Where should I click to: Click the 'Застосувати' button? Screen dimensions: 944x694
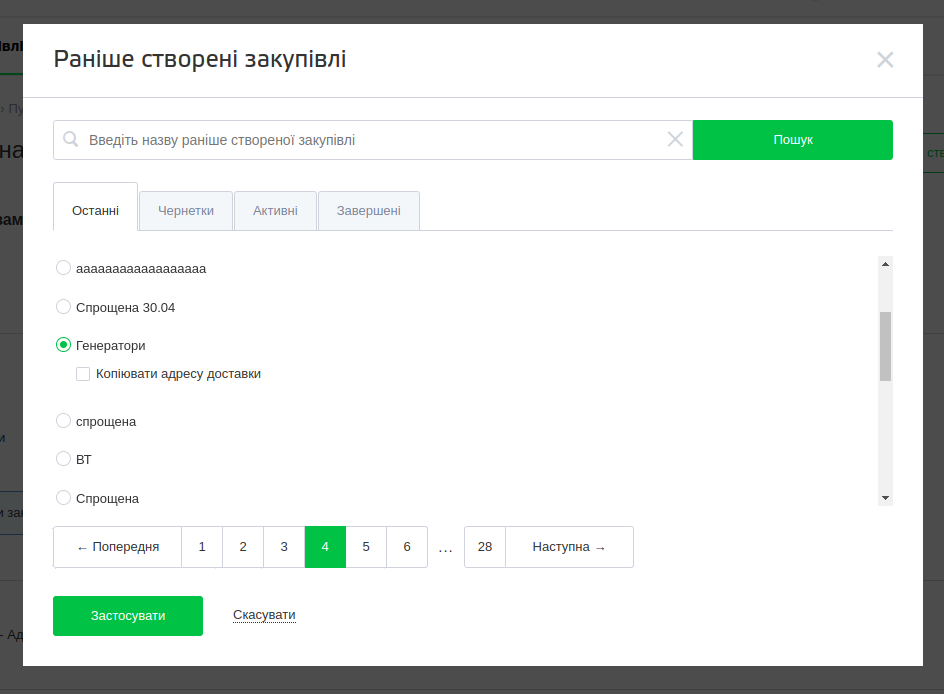click(x=128, y=616)
